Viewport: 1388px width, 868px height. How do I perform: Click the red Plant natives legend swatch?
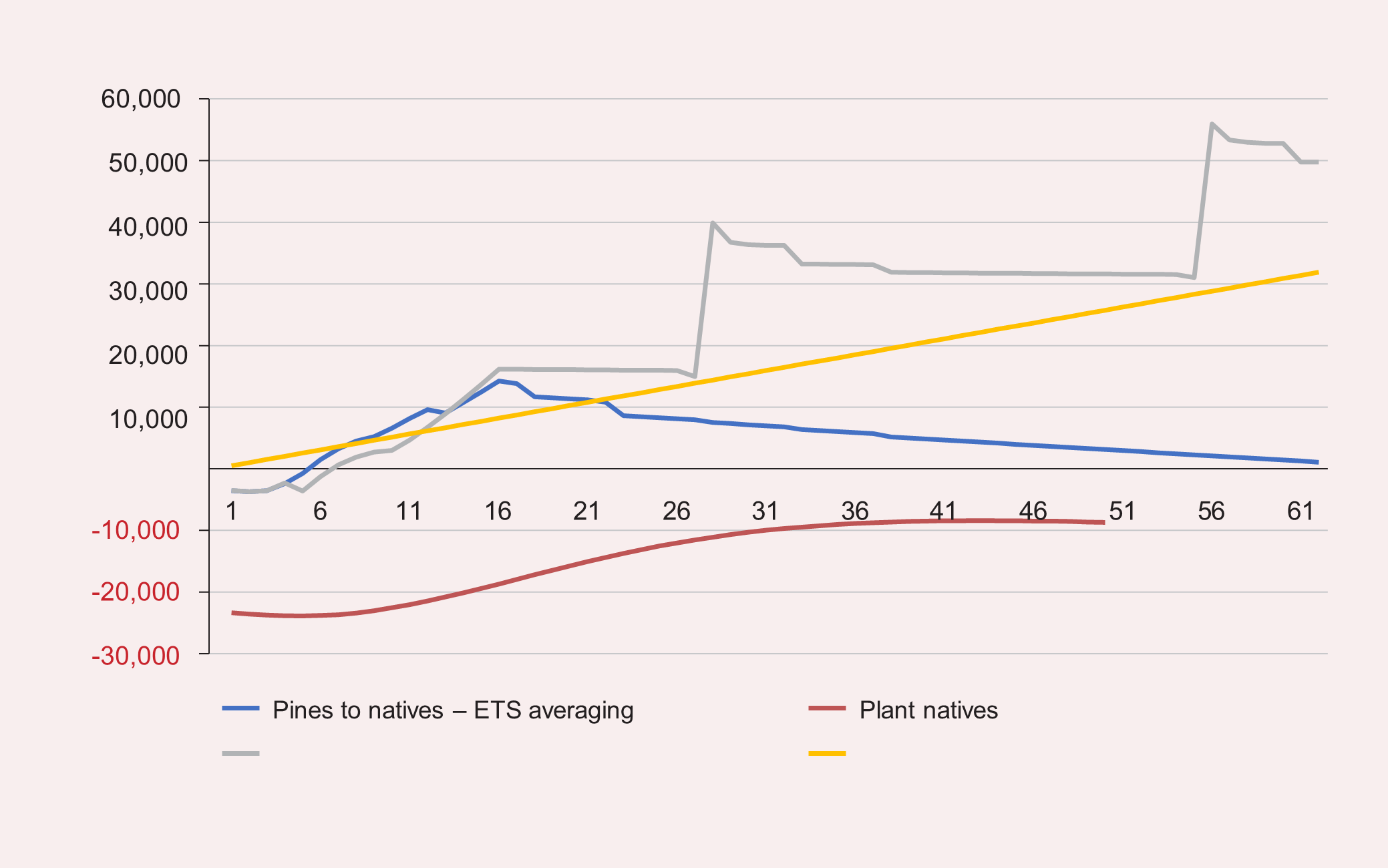(x=827, y=708)
